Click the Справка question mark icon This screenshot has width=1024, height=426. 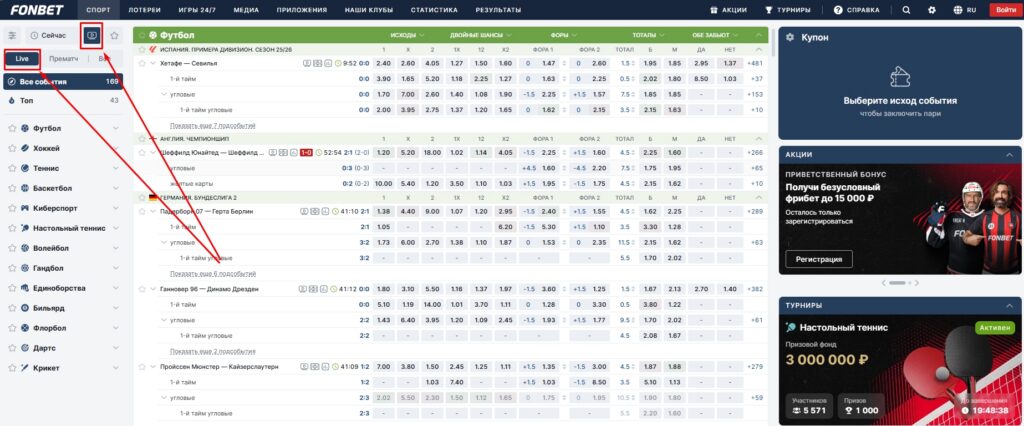pos(837,10)
